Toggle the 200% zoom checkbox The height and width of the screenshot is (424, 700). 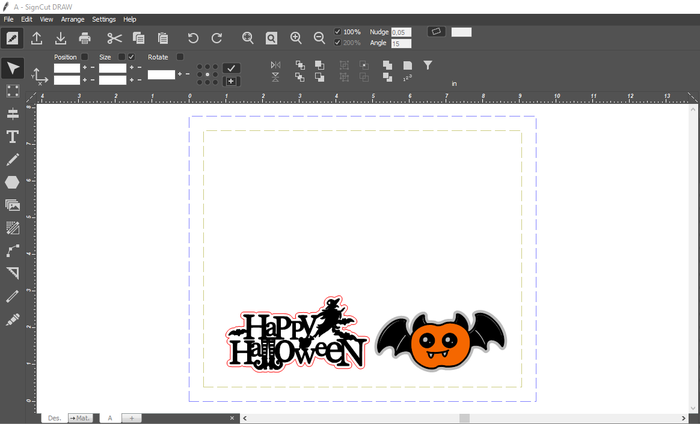pos(338,42)
